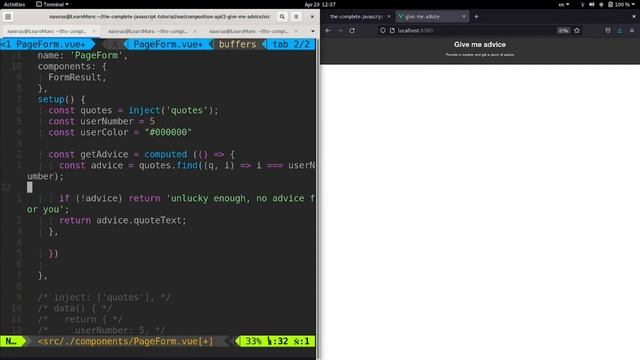Image resolution: width=640 pixels, height=360 pixels.
Task: Close the the-complete-javascript browser tab
Action: point(389,17)
